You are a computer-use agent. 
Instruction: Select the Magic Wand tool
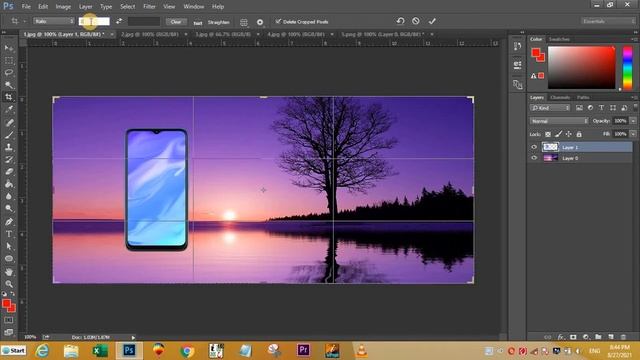tap(9, 85)
